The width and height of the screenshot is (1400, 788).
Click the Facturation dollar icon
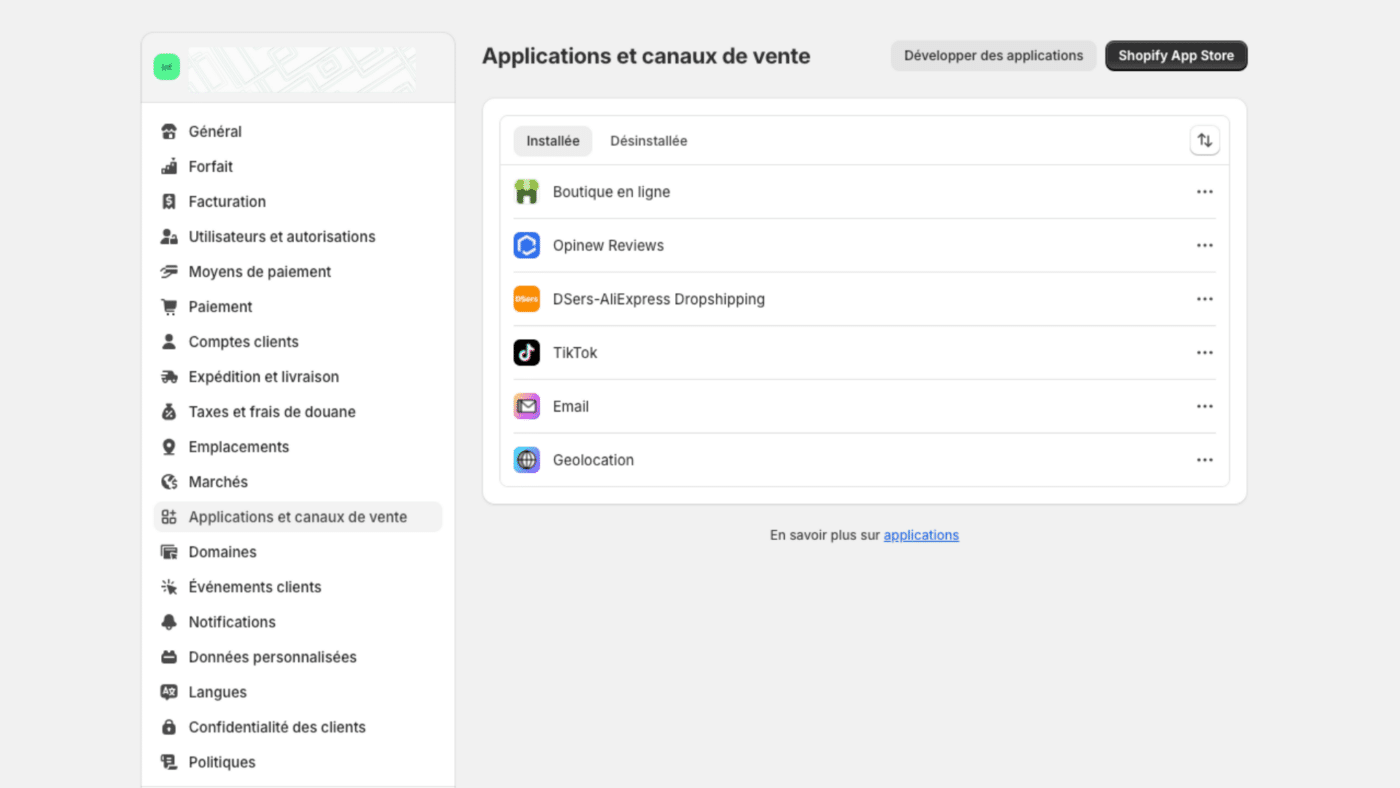tap(169, 201)
